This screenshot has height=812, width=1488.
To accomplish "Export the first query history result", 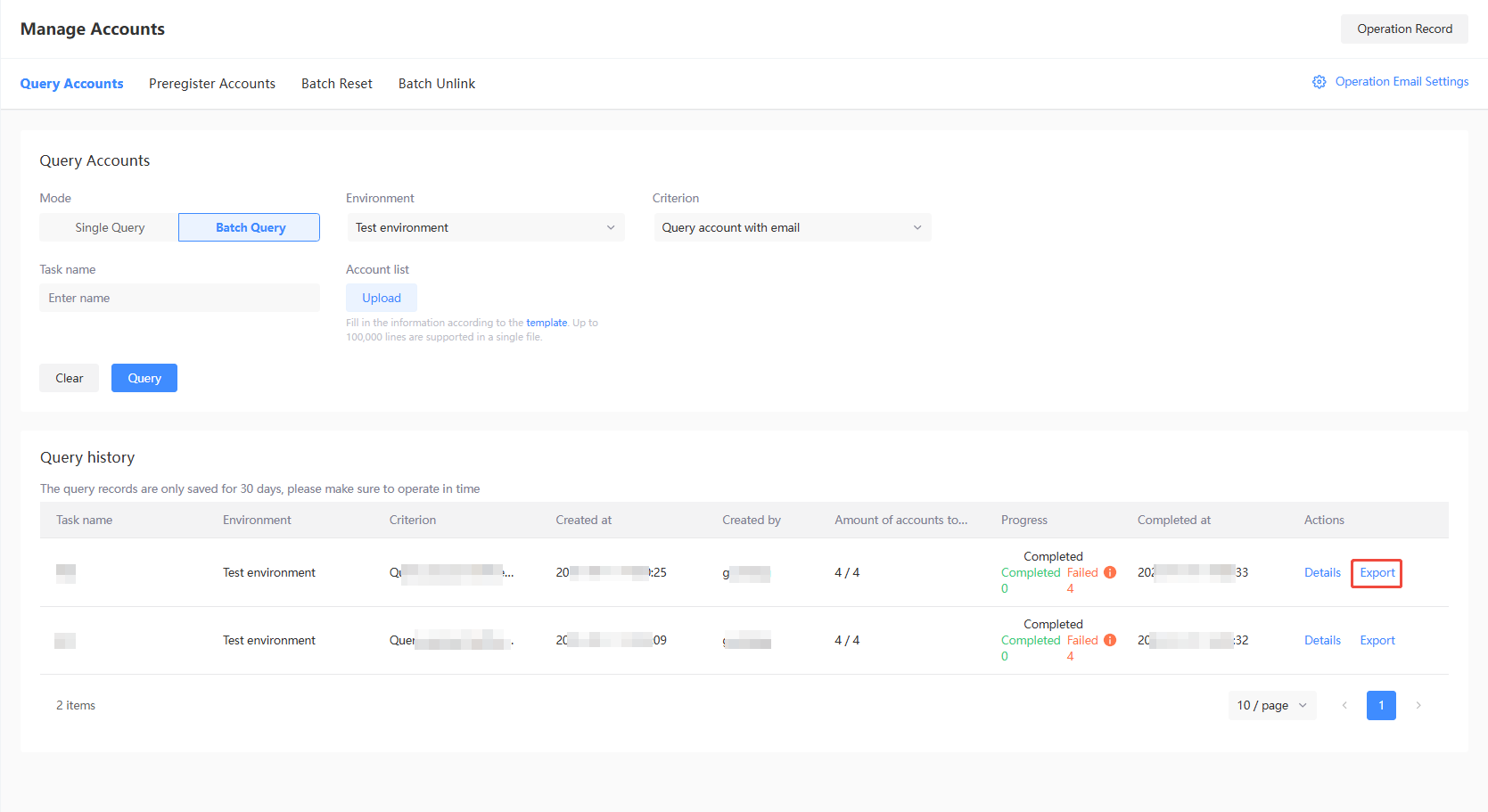I will click(1377, 572).
